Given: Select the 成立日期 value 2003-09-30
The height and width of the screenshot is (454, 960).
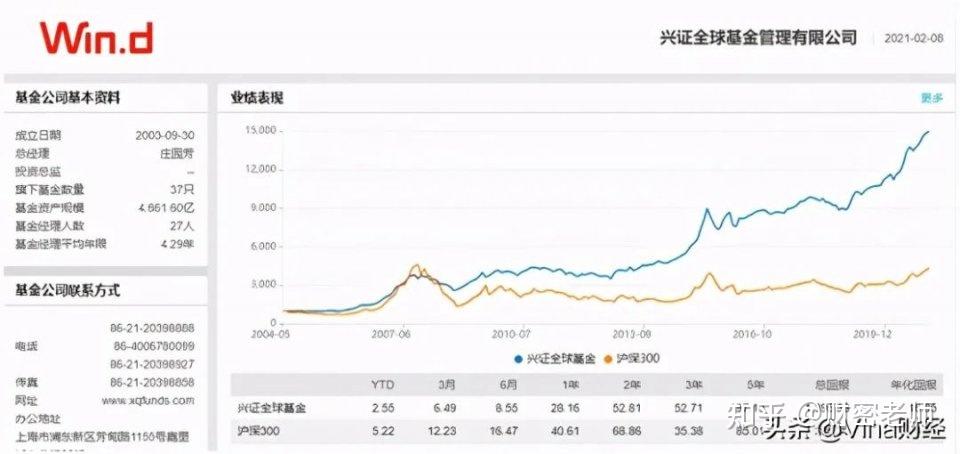Looking at the screenshot, I should coord(165,135).
